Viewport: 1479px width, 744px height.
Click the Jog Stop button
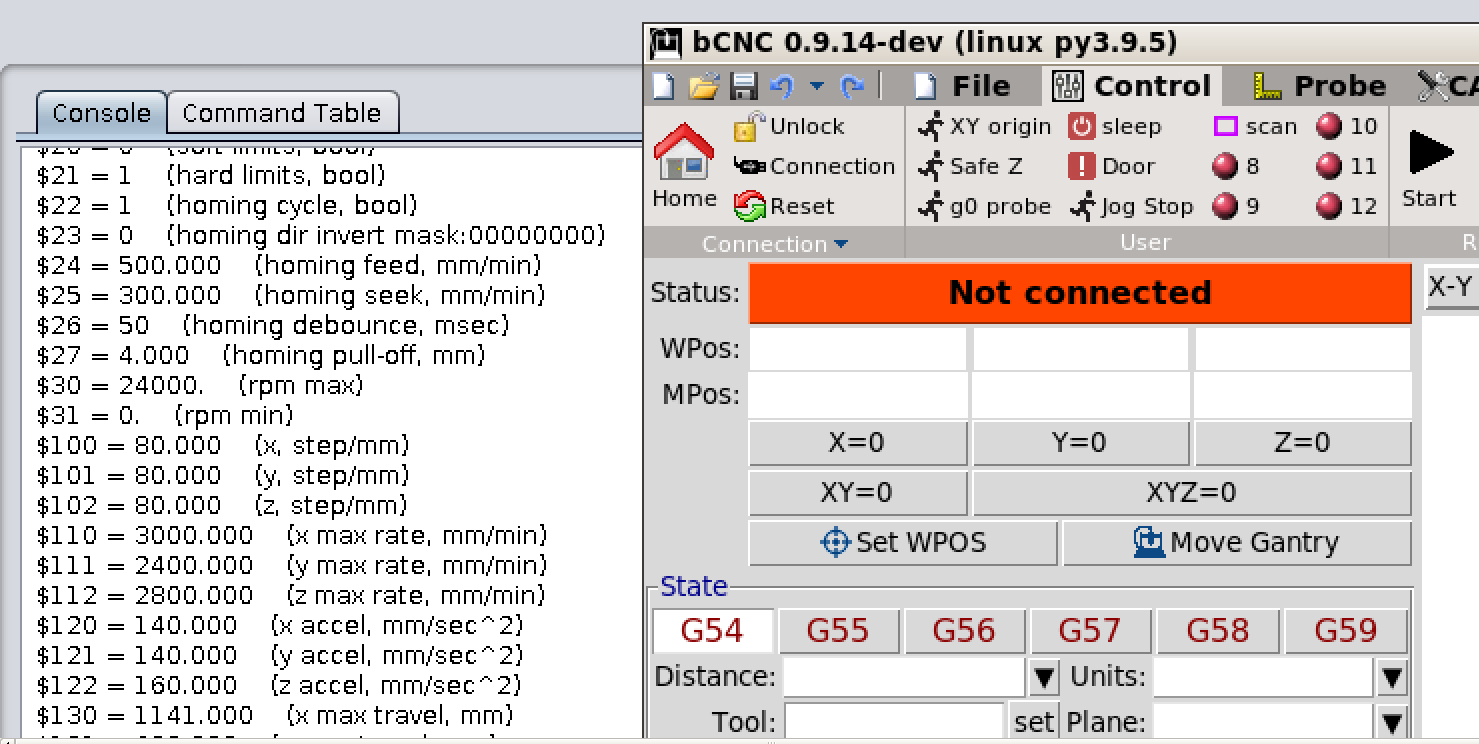[1131, 206]
